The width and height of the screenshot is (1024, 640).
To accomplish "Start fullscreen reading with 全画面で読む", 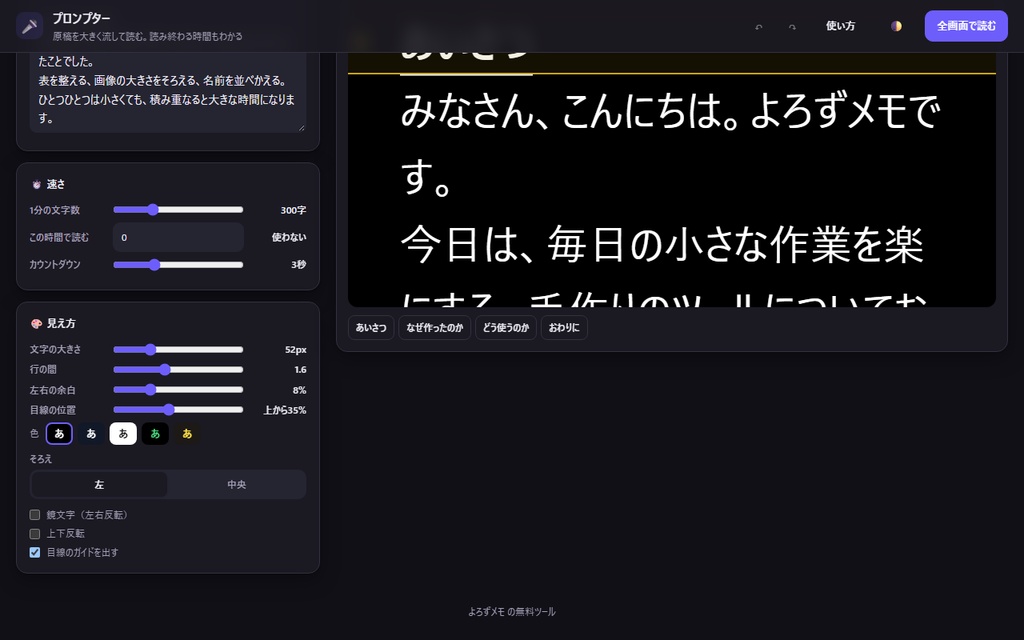I will 966,26.
